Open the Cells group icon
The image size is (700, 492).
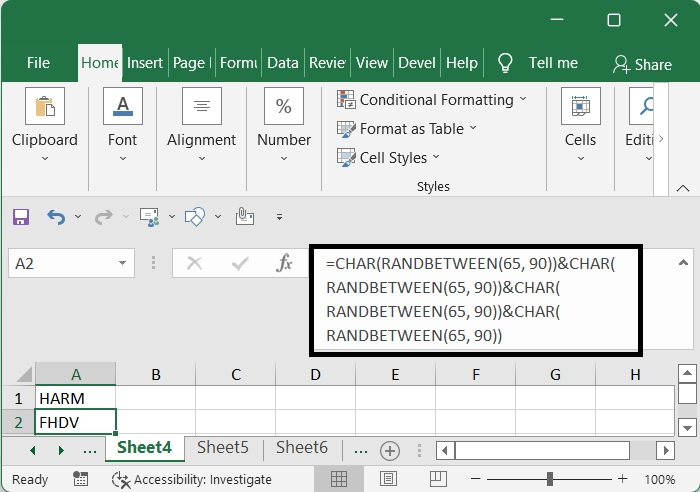pos(580,106)
